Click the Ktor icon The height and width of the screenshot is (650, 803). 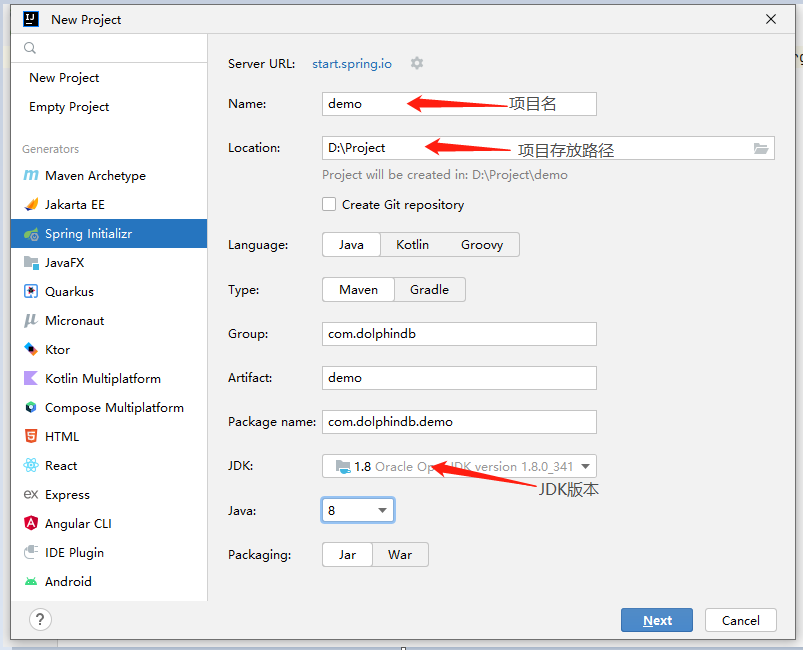pos(31,349)
